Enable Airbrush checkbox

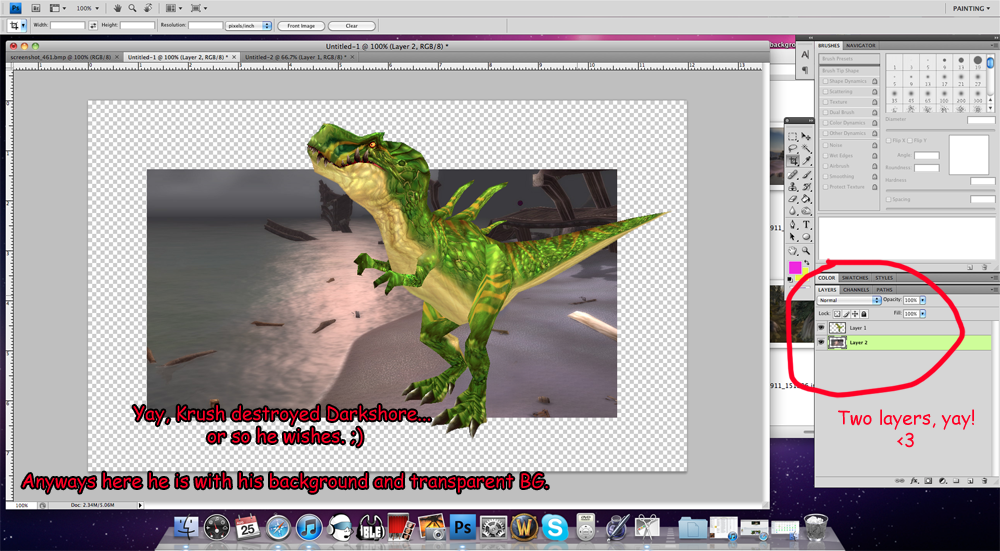tap(826, 166)
